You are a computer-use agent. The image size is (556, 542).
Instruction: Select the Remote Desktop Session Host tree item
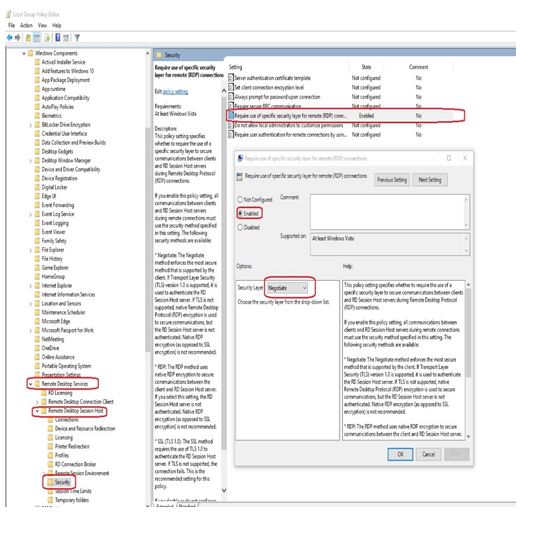76,411
